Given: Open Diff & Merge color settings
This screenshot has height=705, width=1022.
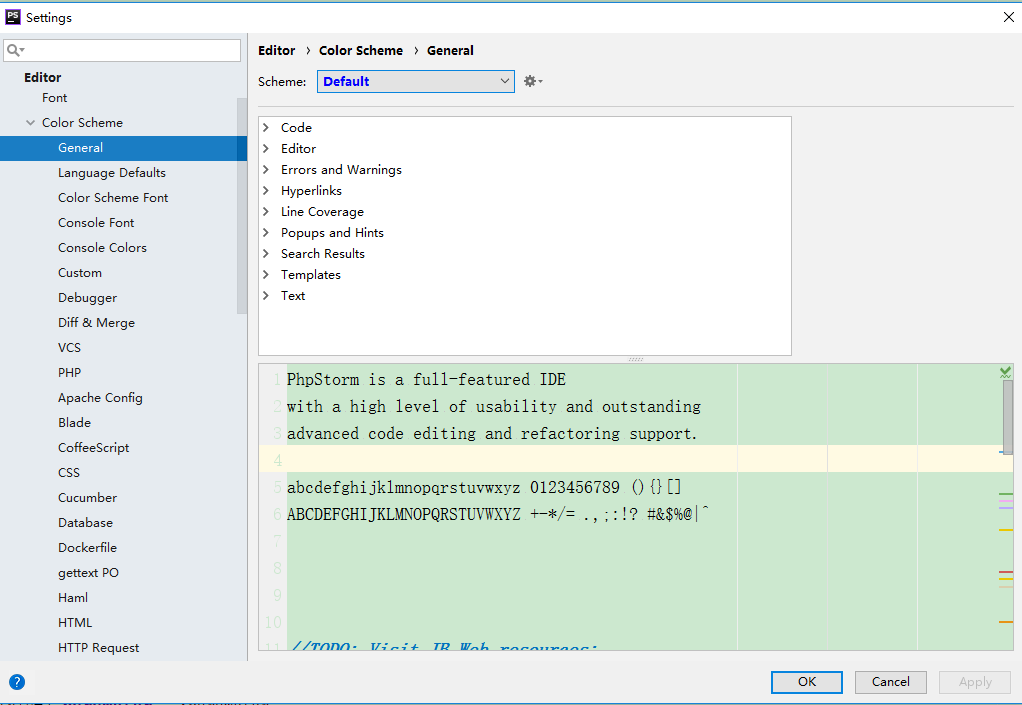Looking at the screenshot, I should (96, 323).
